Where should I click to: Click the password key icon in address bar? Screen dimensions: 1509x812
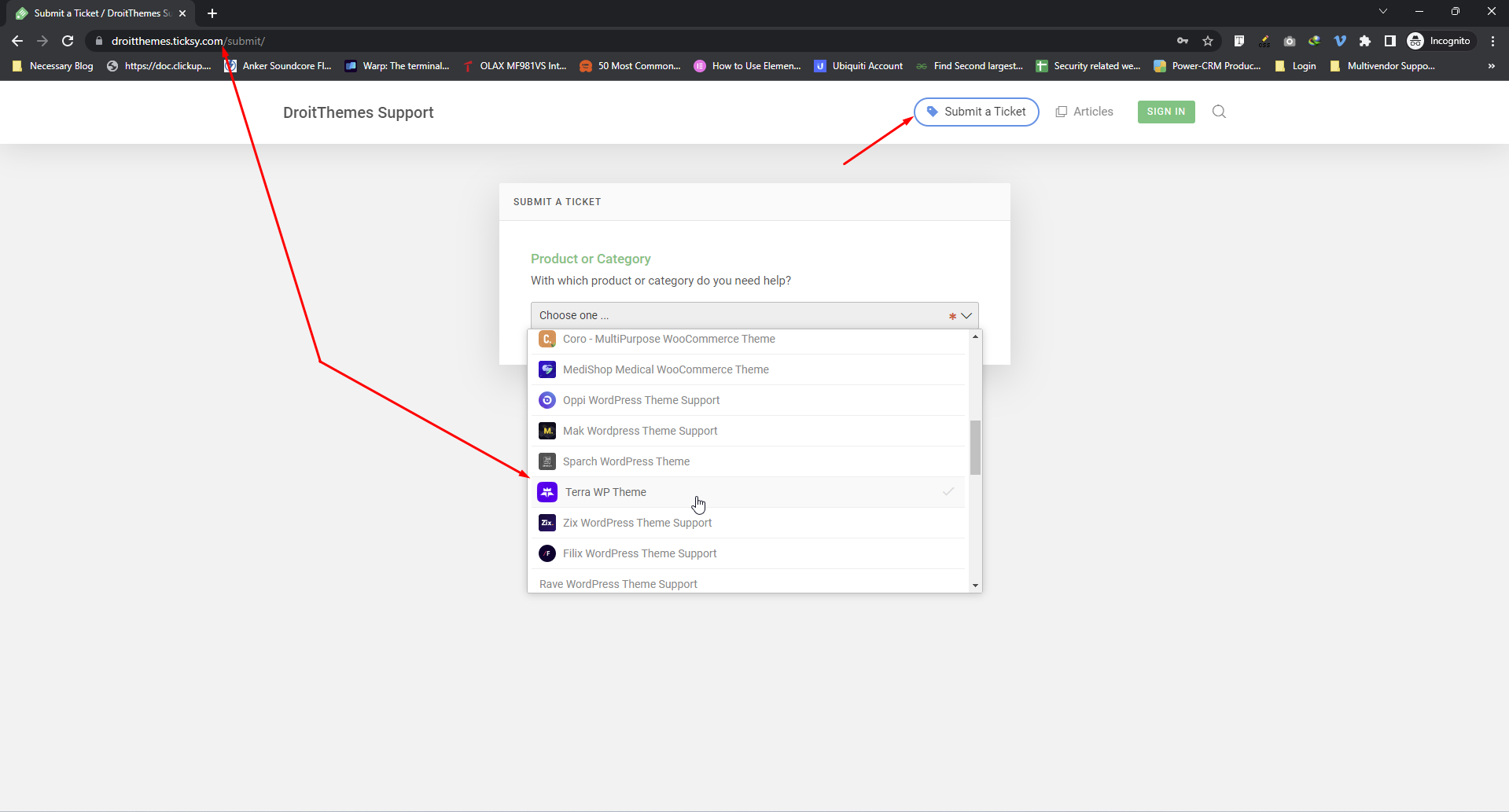[1182, 41]
